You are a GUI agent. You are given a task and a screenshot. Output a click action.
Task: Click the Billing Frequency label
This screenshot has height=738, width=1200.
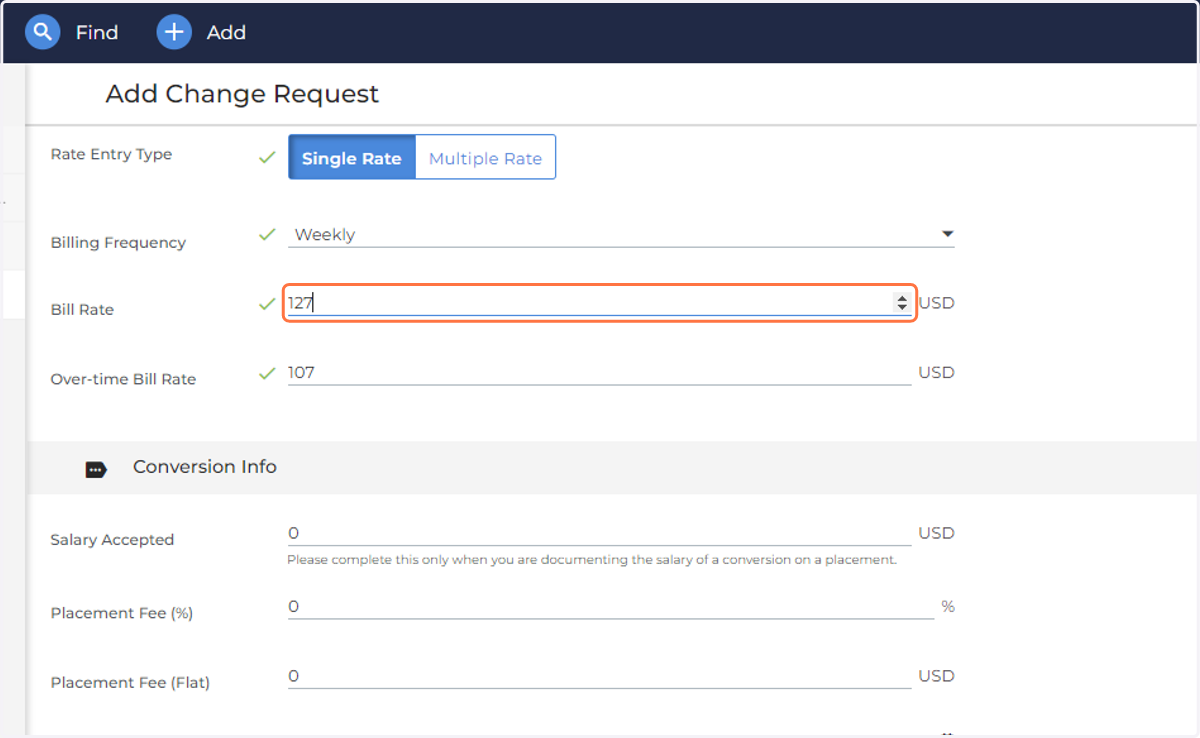click(118, 243)
